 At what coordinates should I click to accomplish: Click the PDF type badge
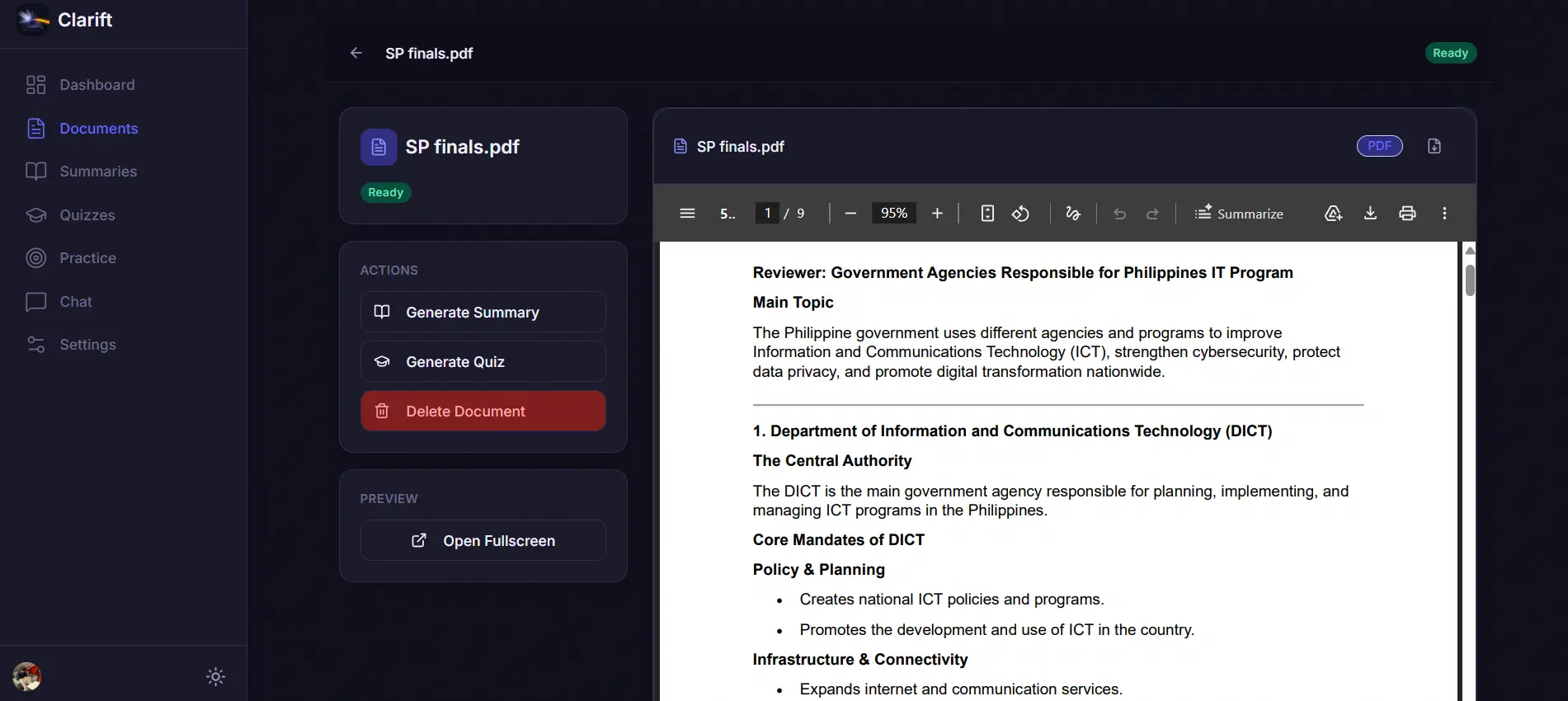coord(1379,146)
